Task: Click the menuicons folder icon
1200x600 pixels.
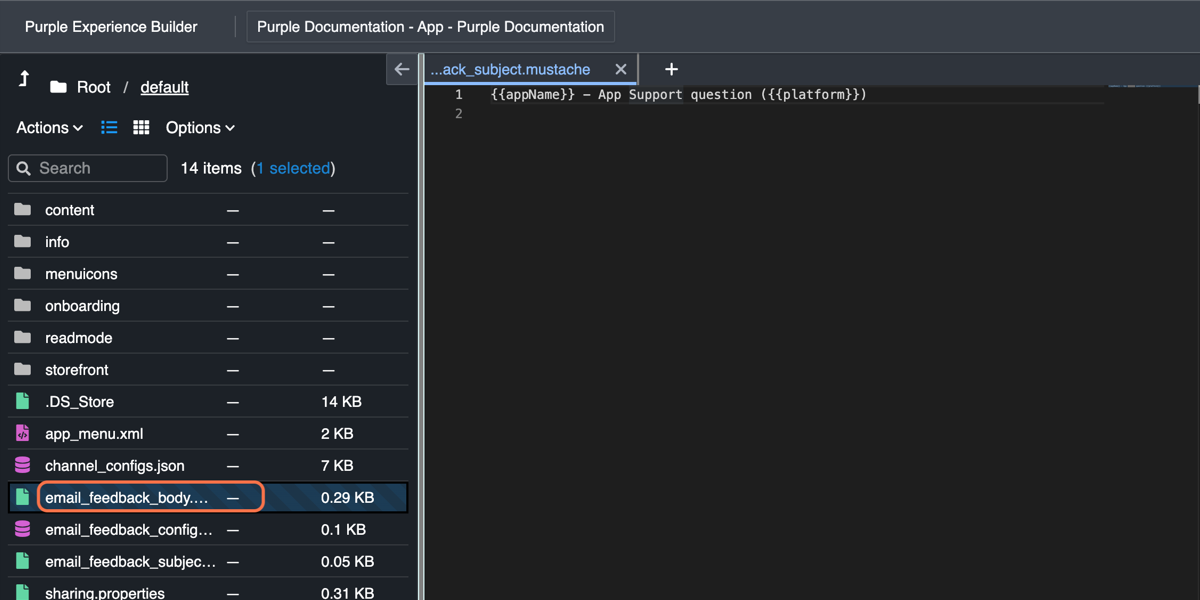Action: coord(22,274)
